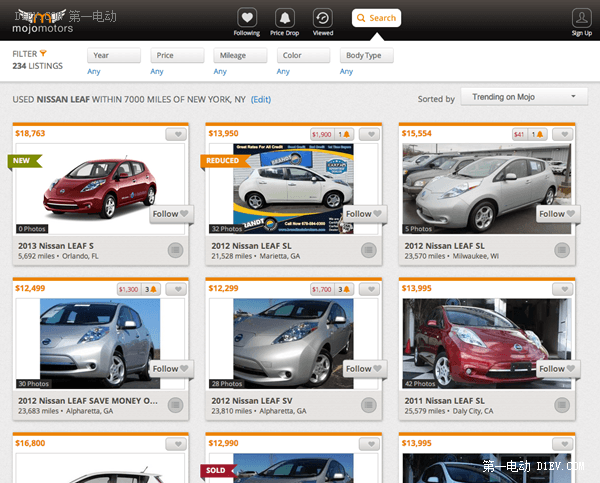Open red 2011 LEAF SL photo
Viewport: 600px width, 483px height.
(x=487, y=343)
